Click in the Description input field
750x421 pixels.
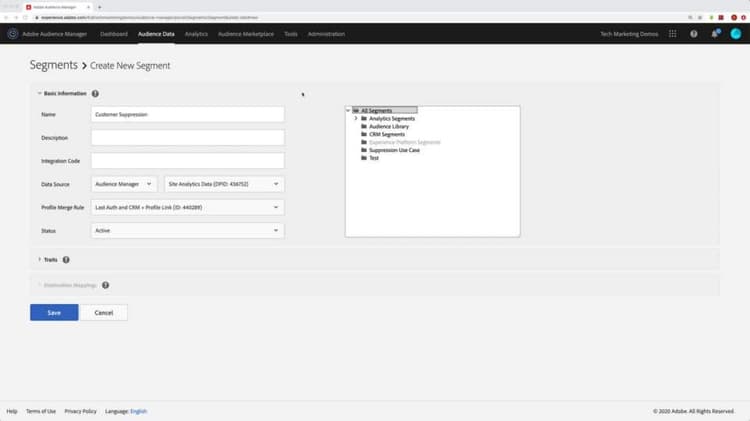(188, 138)
